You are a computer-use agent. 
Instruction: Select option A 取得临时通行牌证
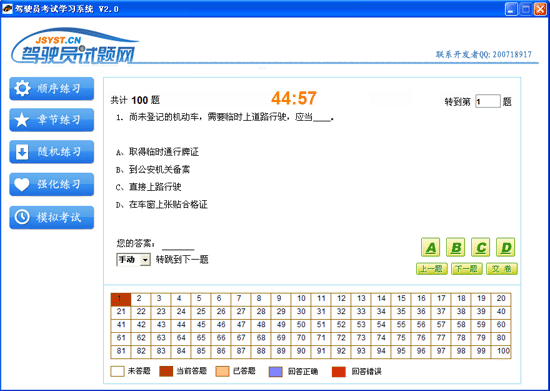point(157,152)
